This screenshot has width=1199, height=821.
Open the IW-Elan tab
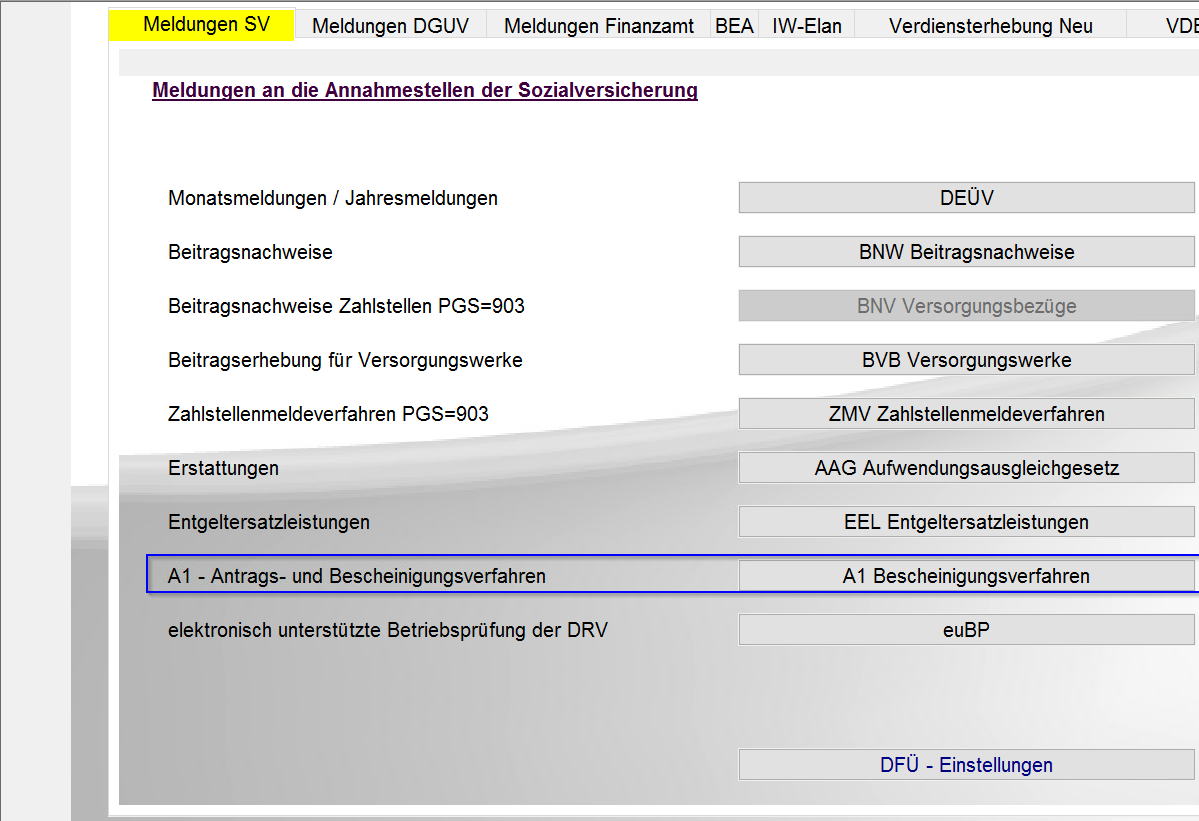point(806,26)
